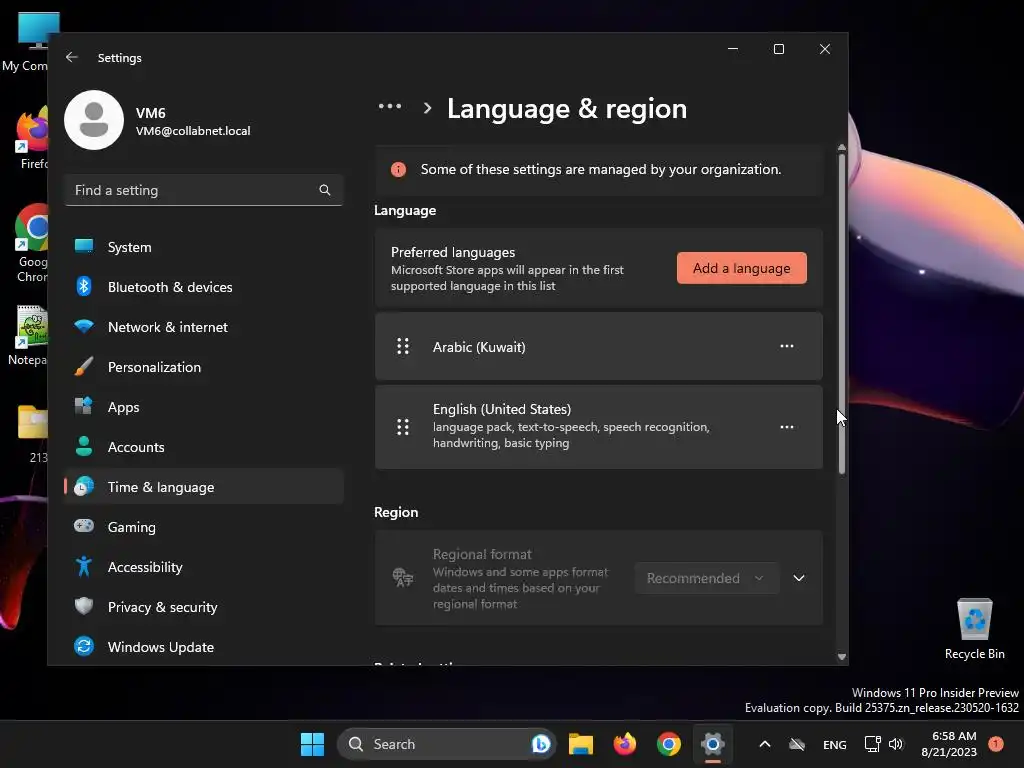Open more options for English (United States)
Image resolution: width=1024 pixels, height=768 pixels.
(x=786, y=427)
